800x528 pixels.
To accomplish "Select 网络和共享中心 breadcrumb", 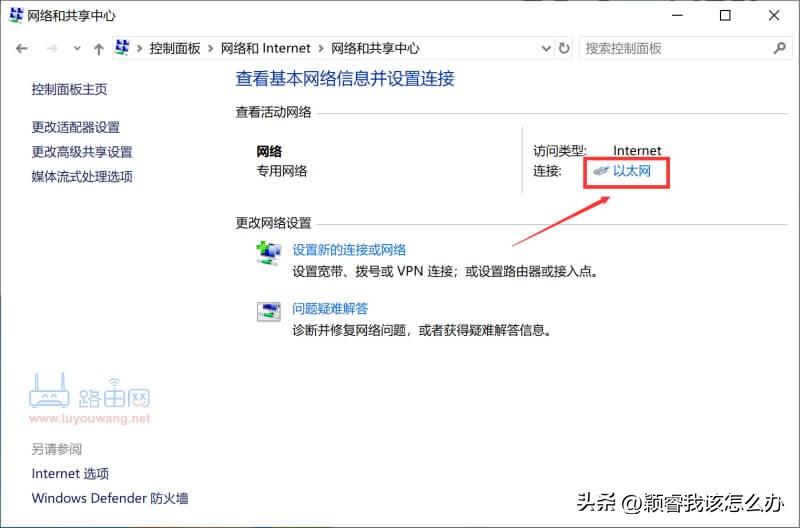I will [x=375, y=48].
